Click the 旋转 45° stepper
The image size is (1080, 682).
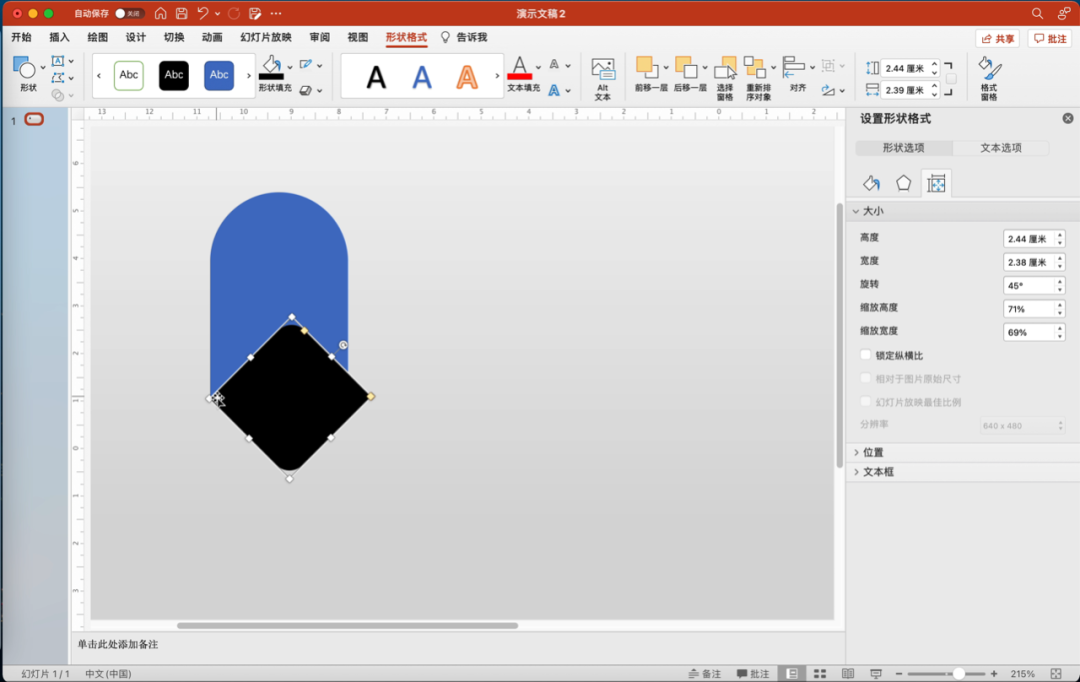coord(1060,285)
